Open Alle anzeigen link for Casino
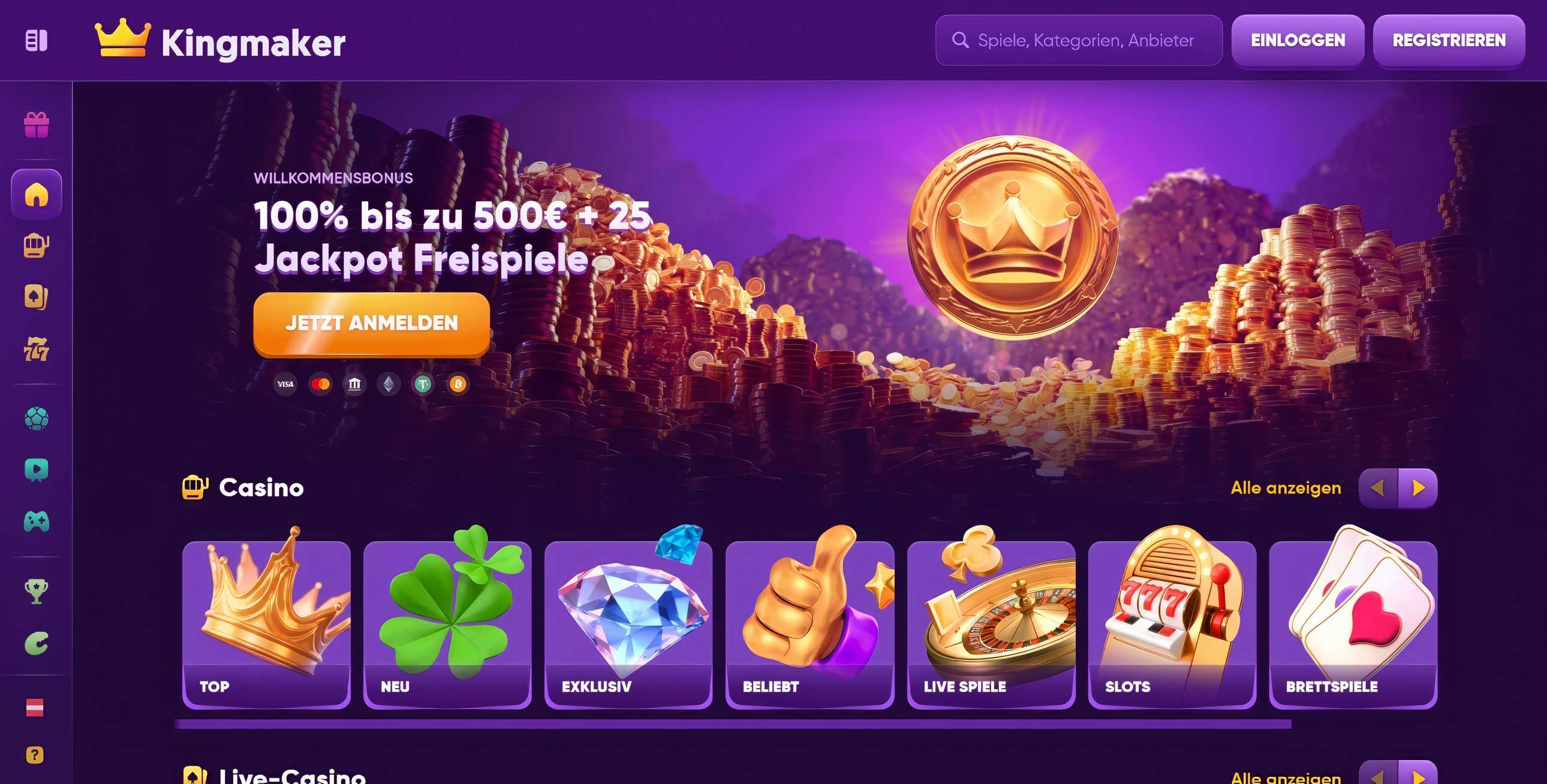Image resolution: width=1547 pixels, height=784 pixels. (1286, 488)
